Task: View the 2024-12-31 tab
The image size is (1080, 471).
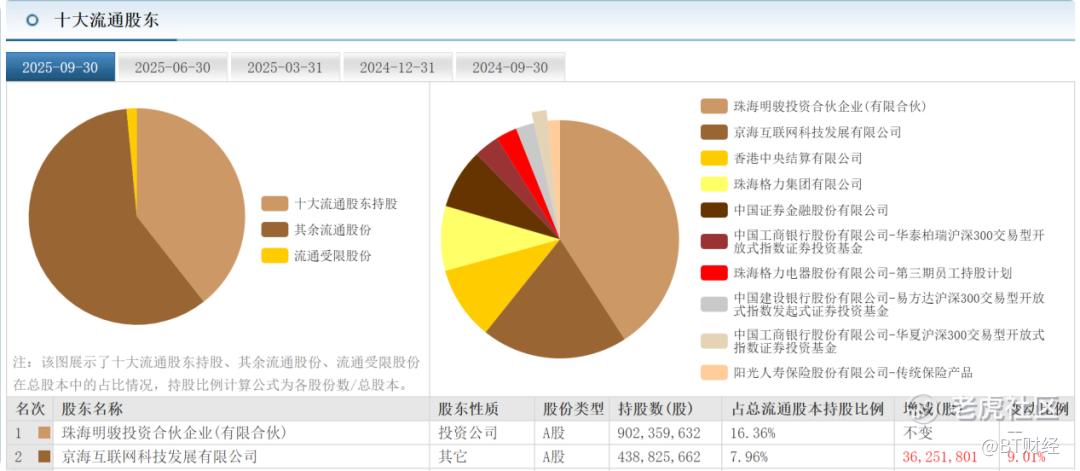Action: pyautogui.click(x=397, y=67)
